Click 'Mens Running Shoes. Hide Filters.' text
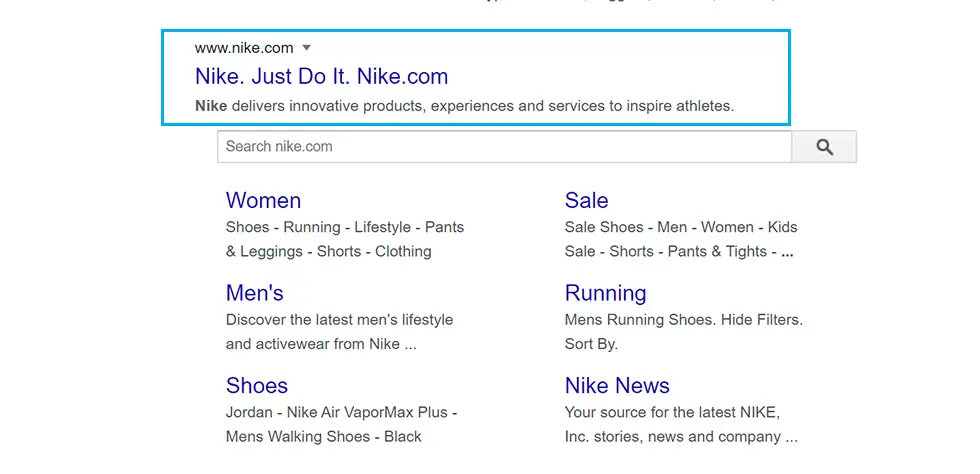The height and width of the screenshot is (474, 980). [x=684, y=320]
